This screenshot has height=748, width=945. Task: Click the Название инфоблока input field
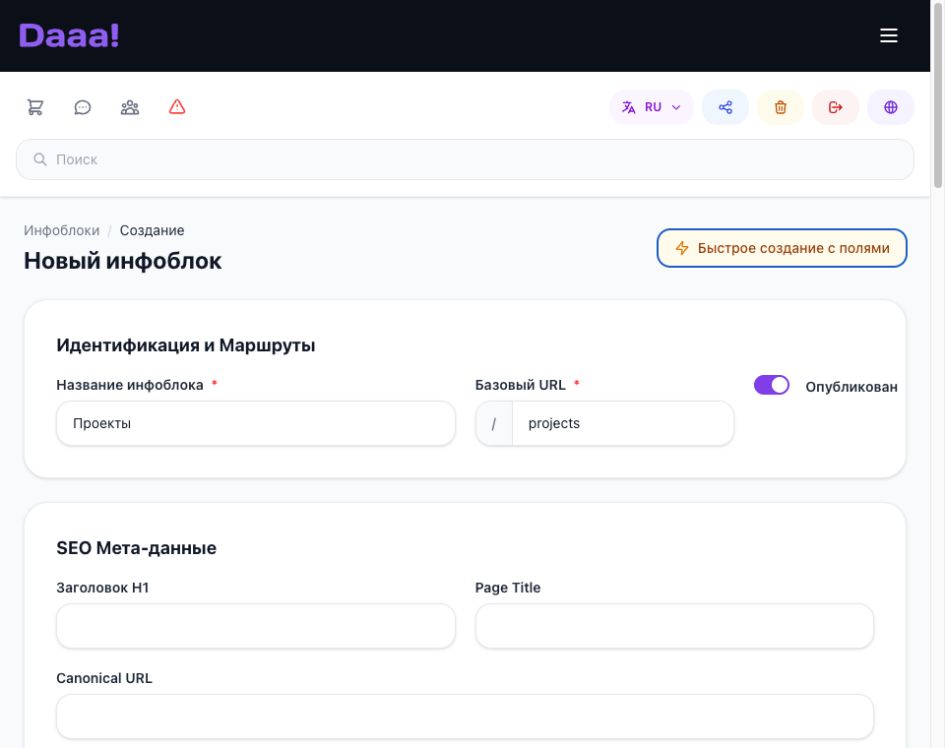click(x=256, y=423)
